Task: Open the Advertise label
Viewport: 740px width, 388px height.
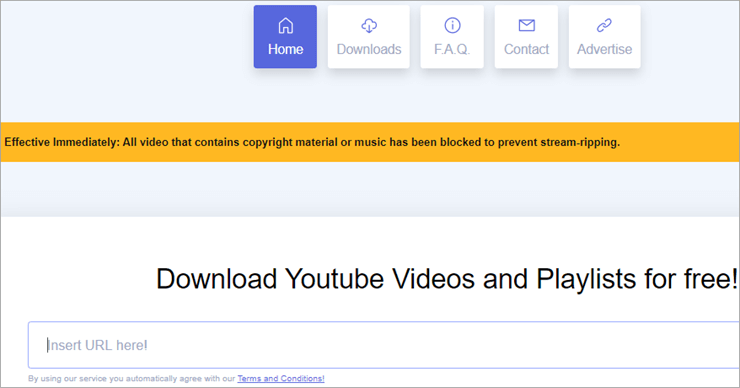Action: pos(605,49)
